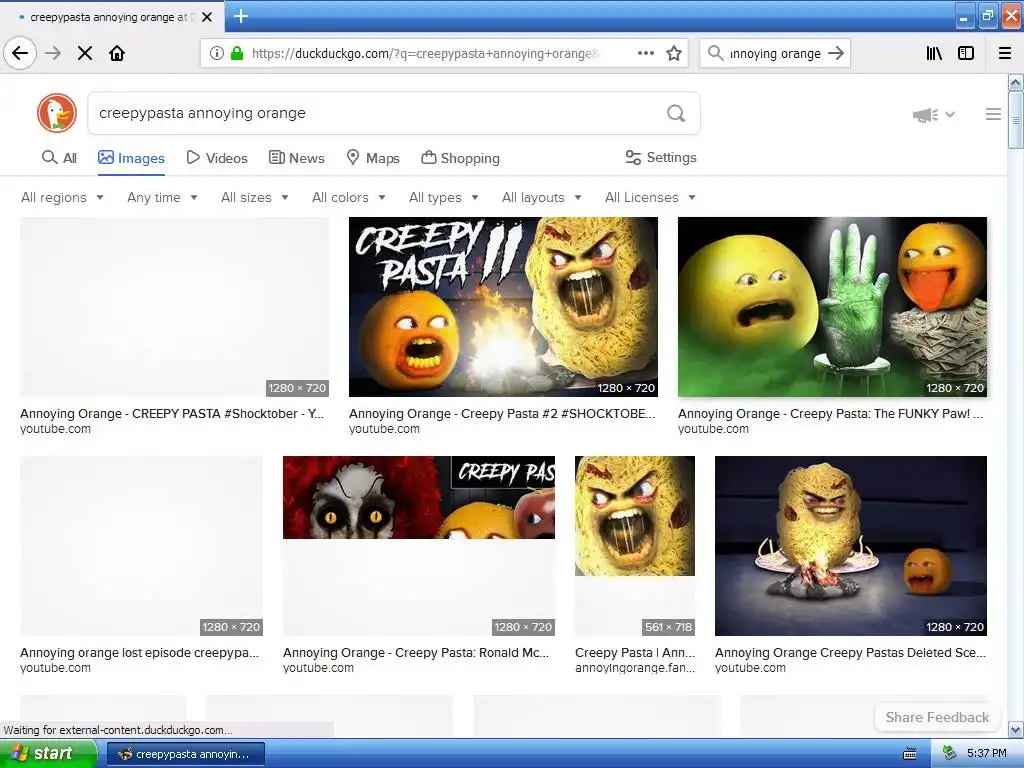Screen dimensions: 1024x768
Task: Open a new browser tab
Action: click(241, 16)
